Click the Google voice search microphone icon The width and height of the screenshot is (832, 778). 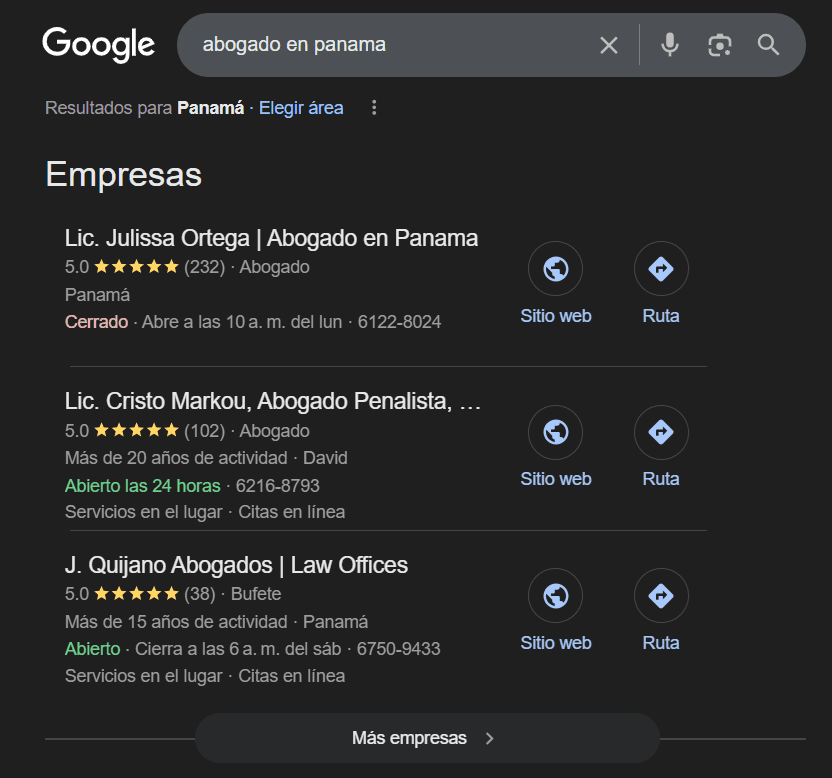pos(669,44)
